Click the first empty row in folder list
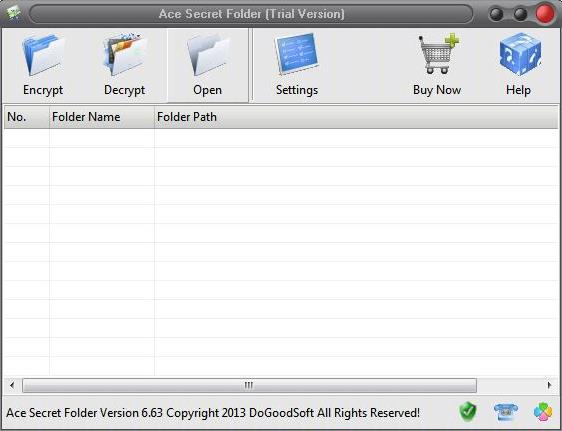Image resolution: width=562 pixels, height=431 pixels. click(x=281, y=138)
